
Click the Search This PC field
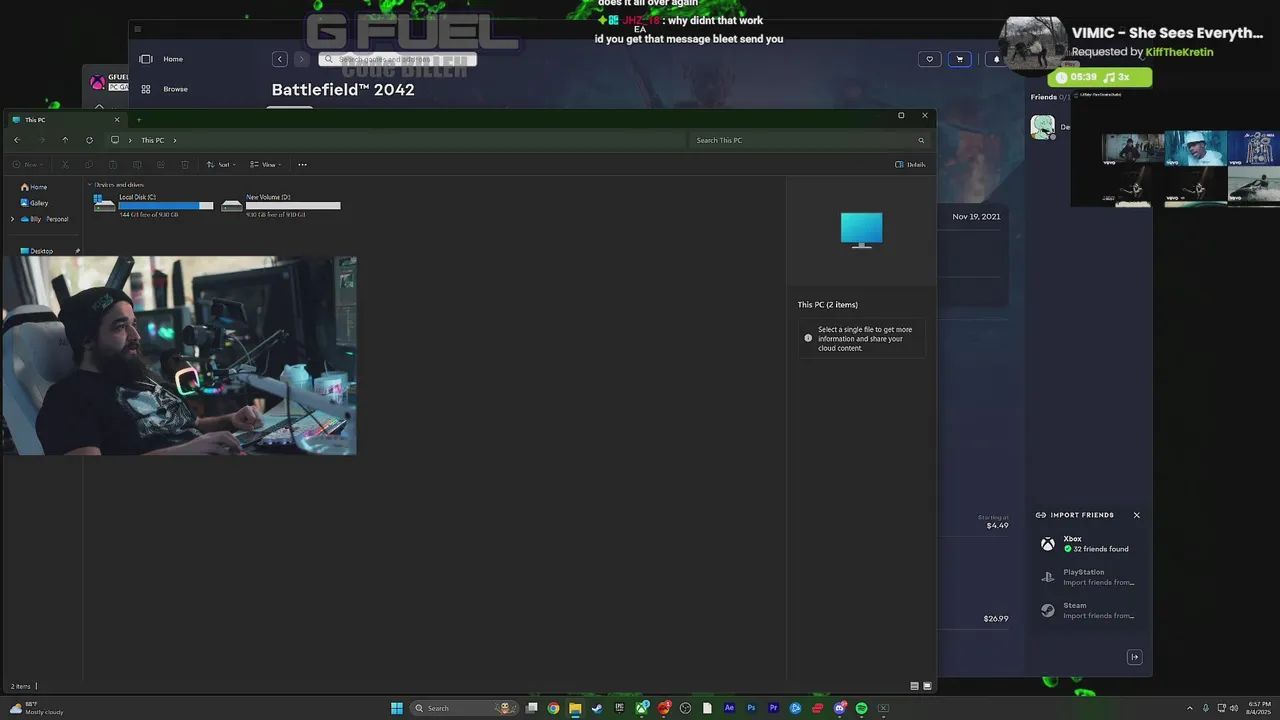tap(810, 140)
